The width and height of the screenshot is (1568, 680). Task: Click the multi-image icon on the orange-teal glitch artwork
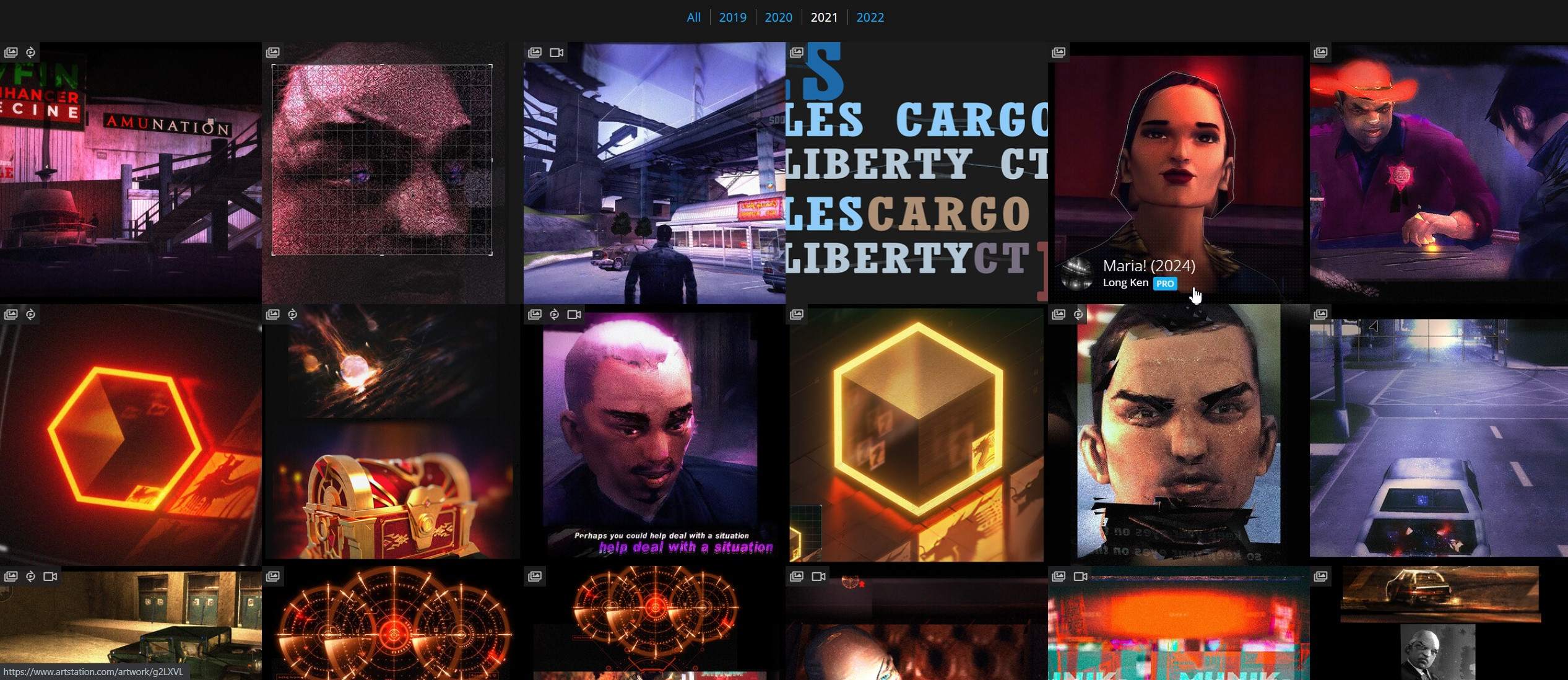(1059, 577)
